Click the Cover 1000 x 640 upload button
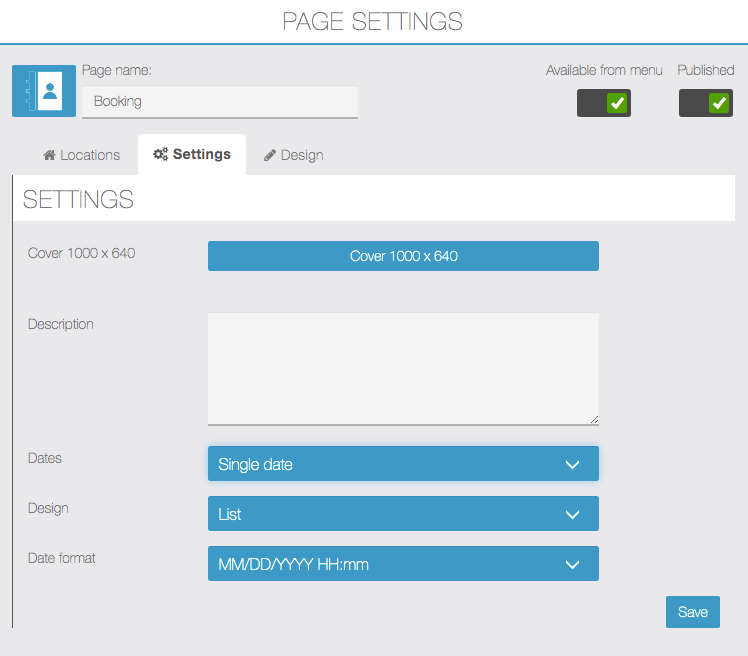Screen dimensions: 748x656 [x=403, y=256]
